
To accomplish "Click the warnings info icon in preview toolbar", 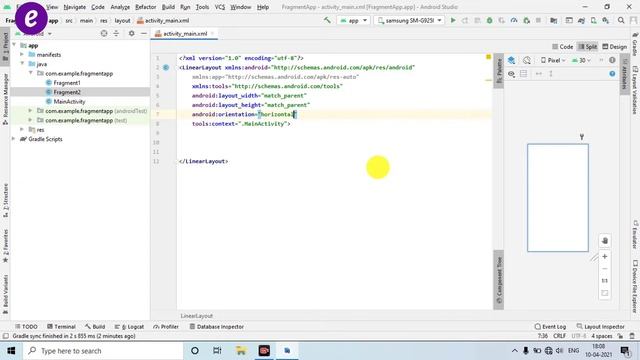I will pyautogui.click(x=612, y=60).
